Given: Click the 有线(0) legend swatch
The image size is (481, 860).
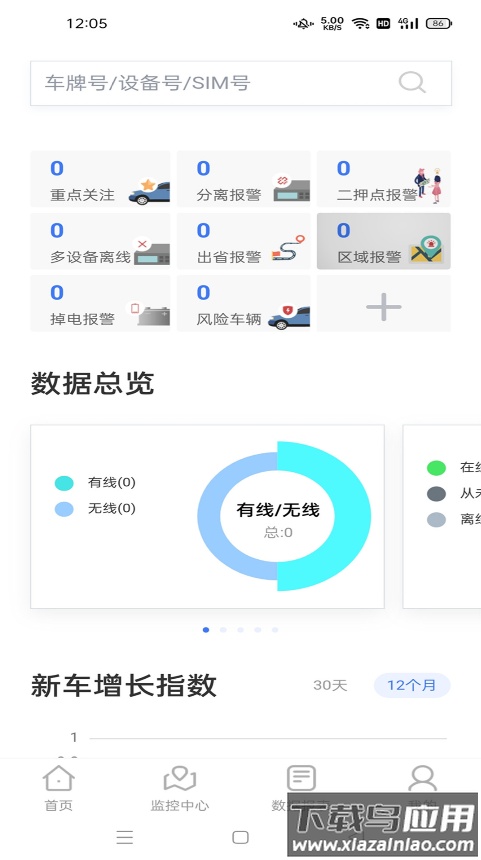Looking at the screenshot, I should (64, 483).
